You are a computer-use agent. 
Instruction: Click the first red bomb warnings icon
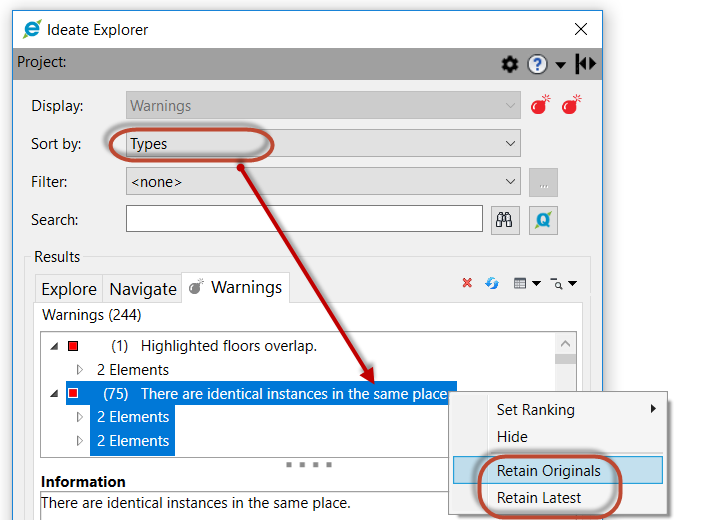pos(540,104)
